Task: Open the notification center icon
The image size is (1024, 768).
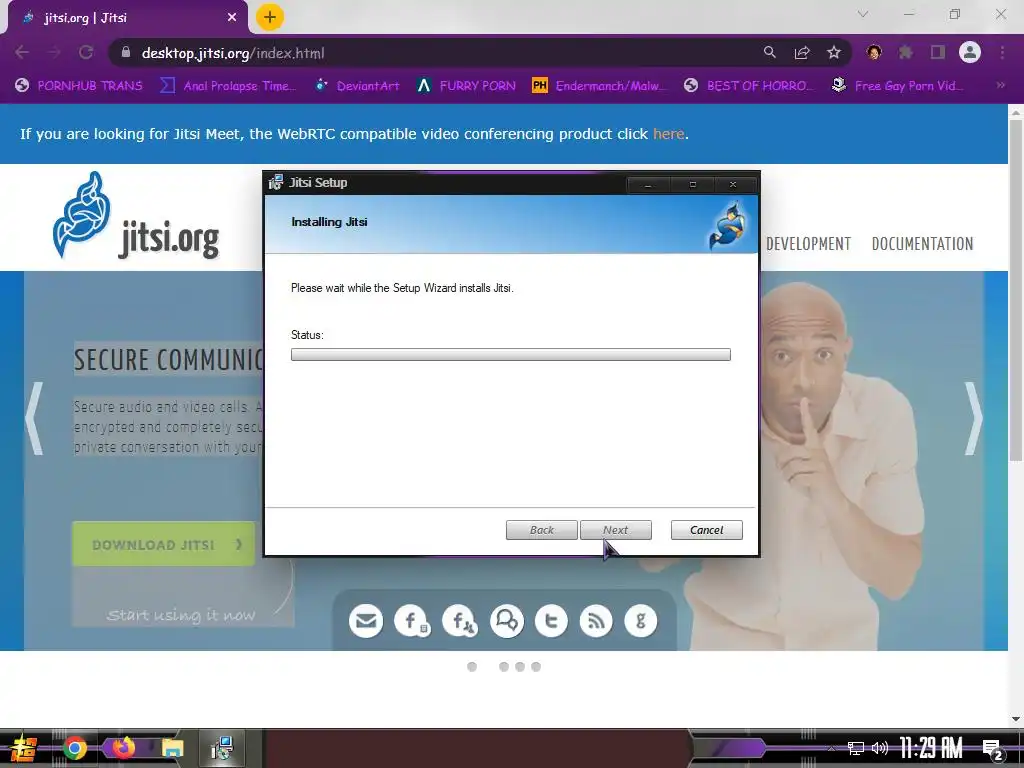Action: pos(993,749)
